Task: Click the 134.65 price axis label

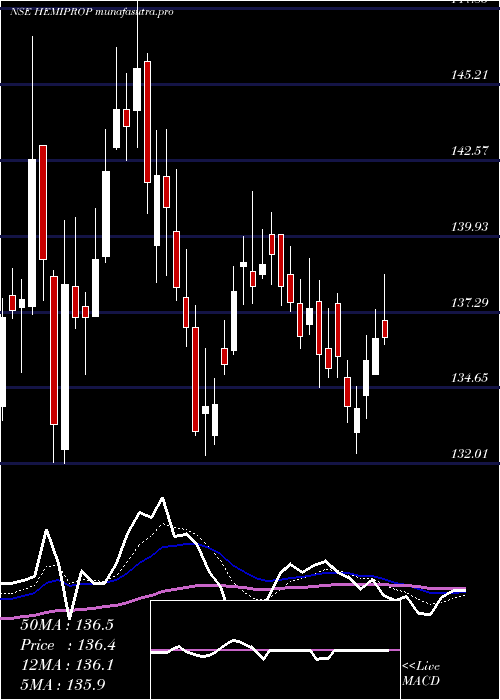Action: (x=469, y=378)
